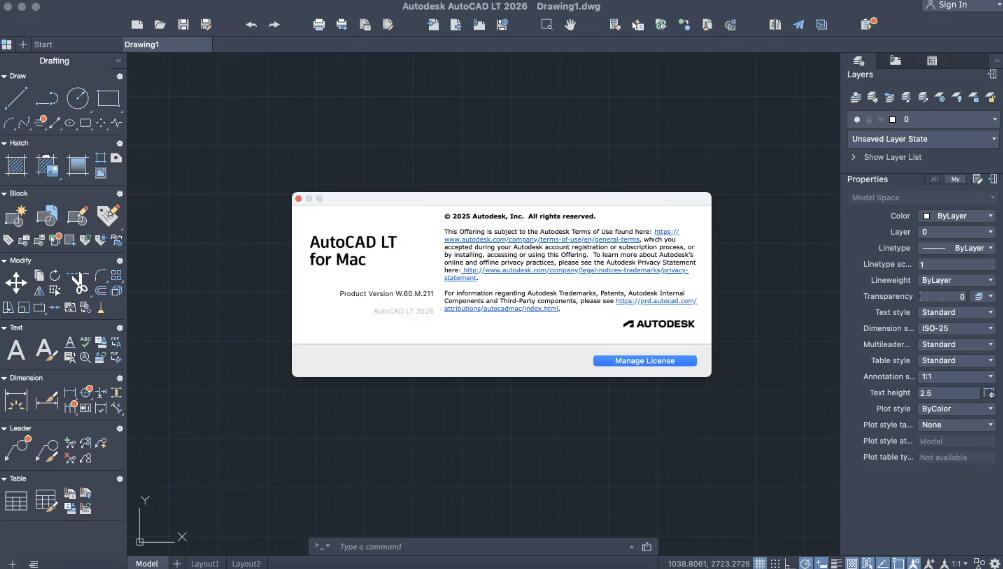Open the Draw panel settings gear
Viewport: 1003px width, 569px height.
(x=120, y=76)
